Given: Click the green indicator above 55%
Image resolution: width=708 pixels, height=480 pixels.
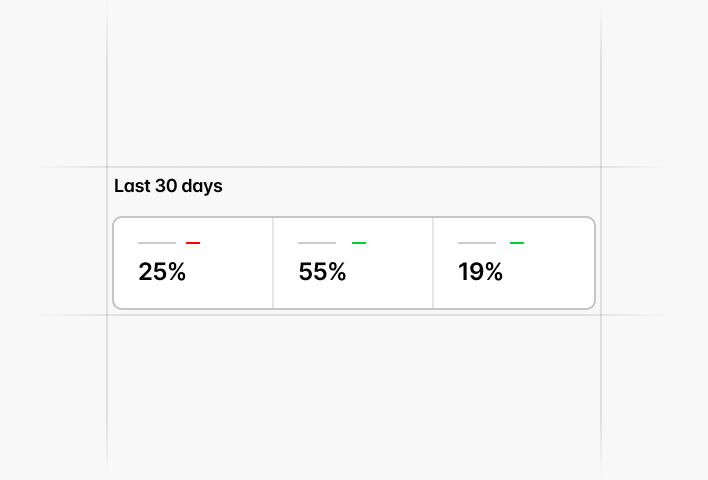Looking at the screenshot, I should 359,243.
